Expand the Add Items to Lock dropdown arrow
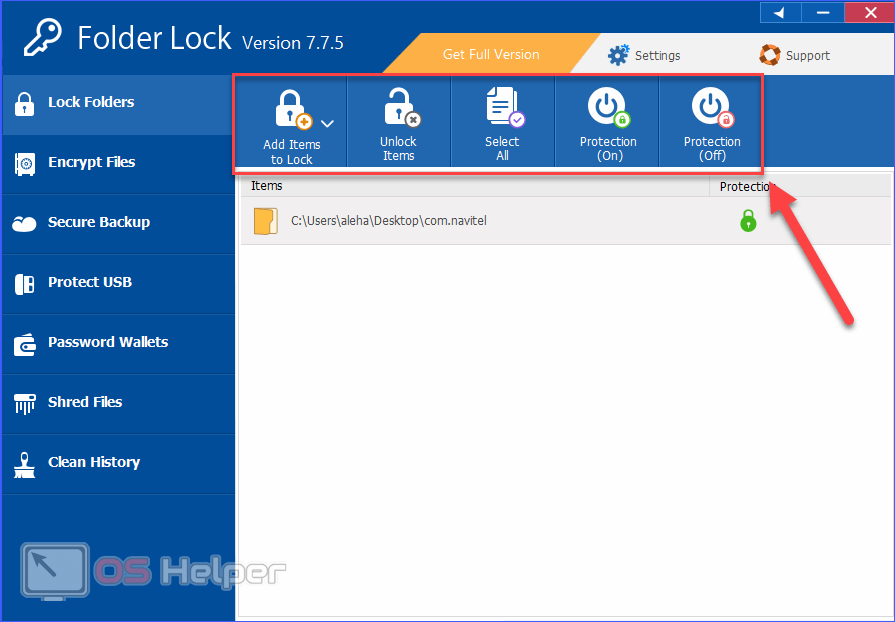The height and width of the screenshot is (622, 895). point(328,123)
